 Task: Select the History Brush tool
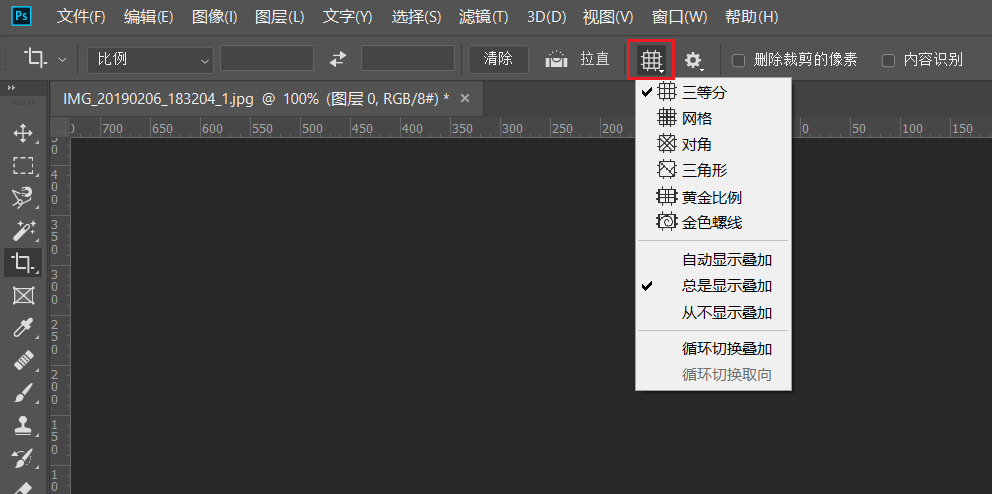click(23, 457)
